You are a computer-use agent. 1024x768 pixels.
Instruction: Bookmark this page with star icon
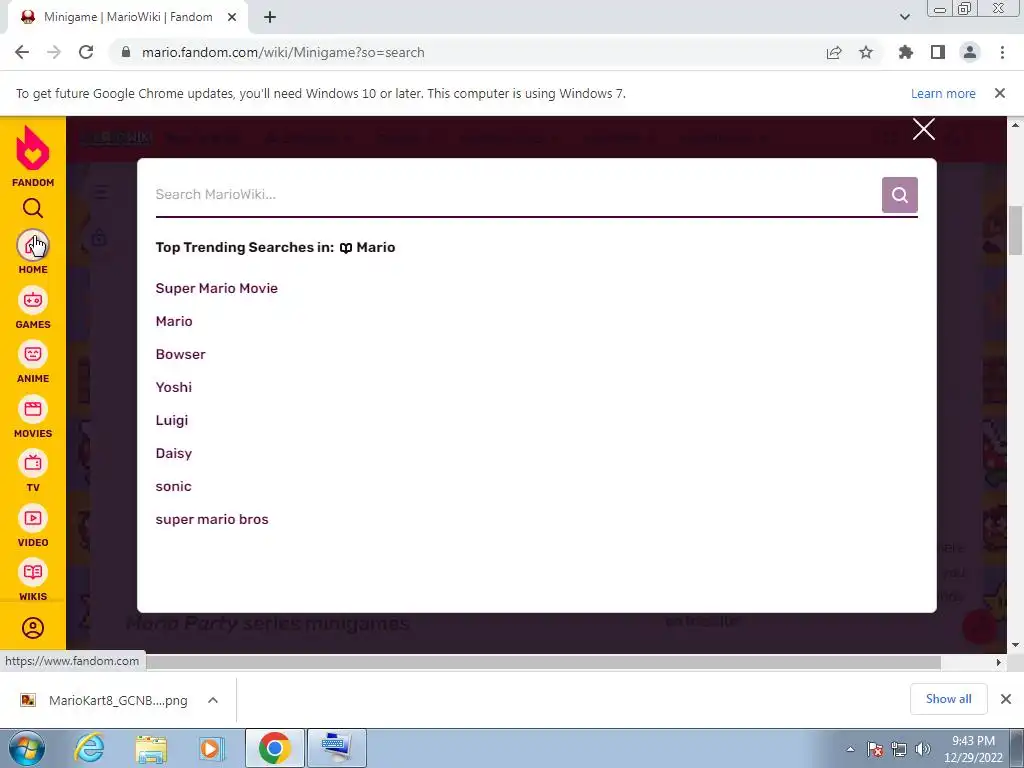coord(866,52)
